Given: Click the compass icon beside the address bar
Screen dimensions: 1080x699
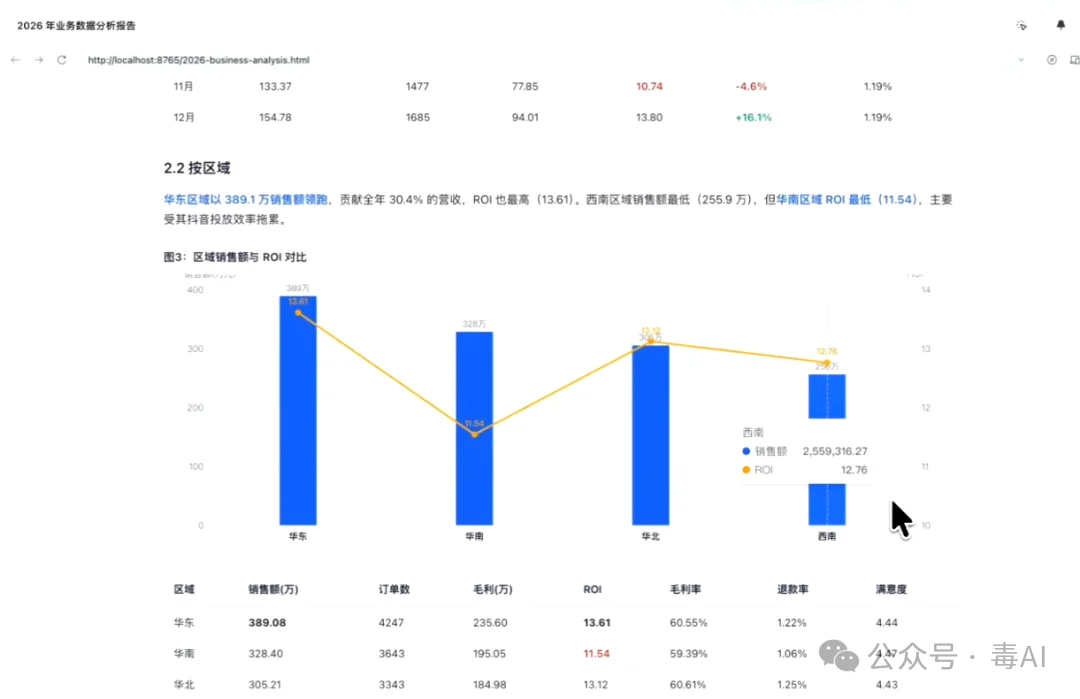Looking at the screenshot, I should coord(1052,60).
